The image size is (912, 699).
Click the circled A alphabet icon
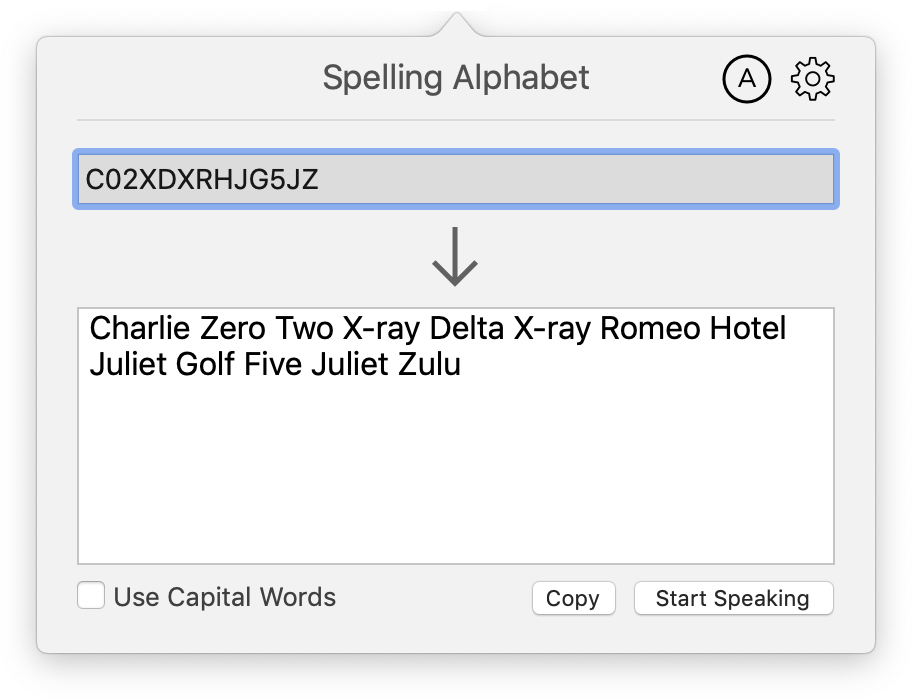tap(747, 77)
